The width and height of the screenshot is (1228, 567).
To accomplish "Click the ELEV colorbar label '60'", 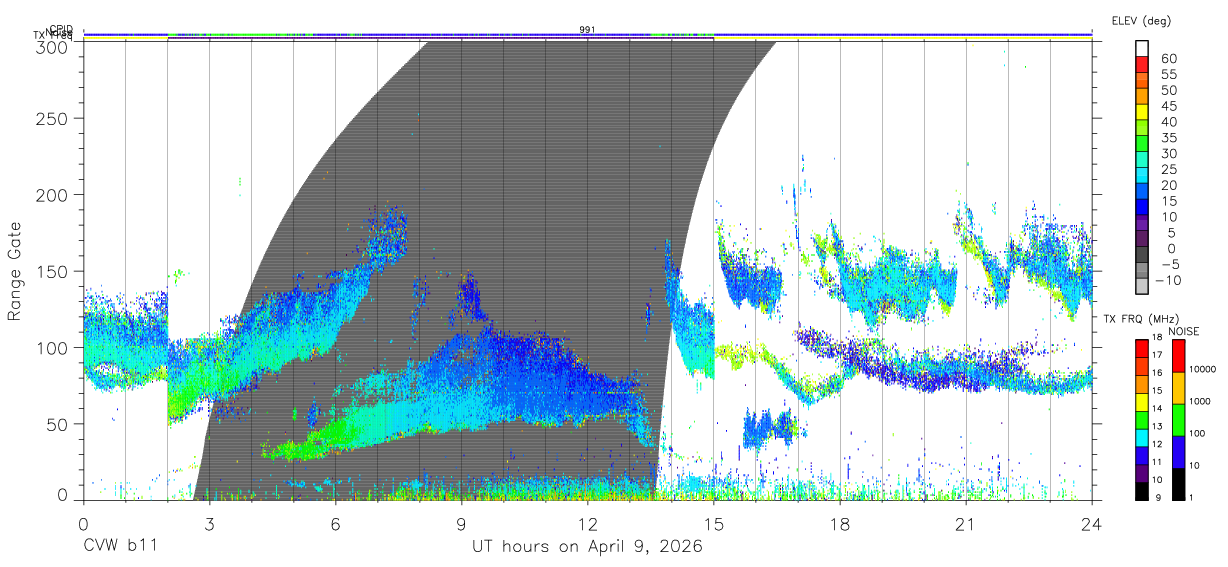I will click(1168, 58).
